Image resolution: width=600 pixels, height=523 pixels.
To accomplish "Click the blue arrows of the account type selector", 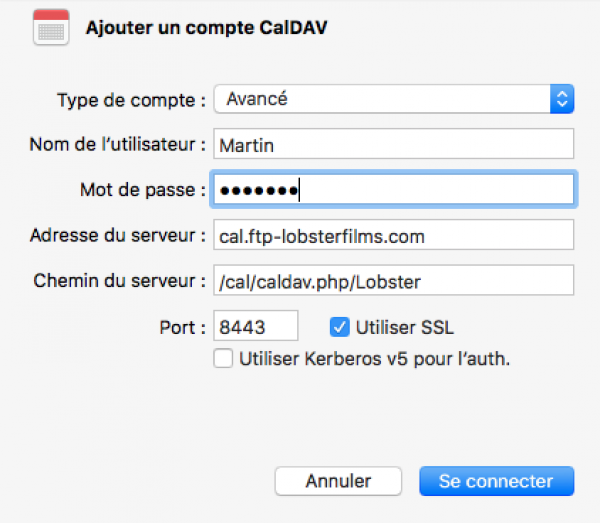I will point(561,99).
